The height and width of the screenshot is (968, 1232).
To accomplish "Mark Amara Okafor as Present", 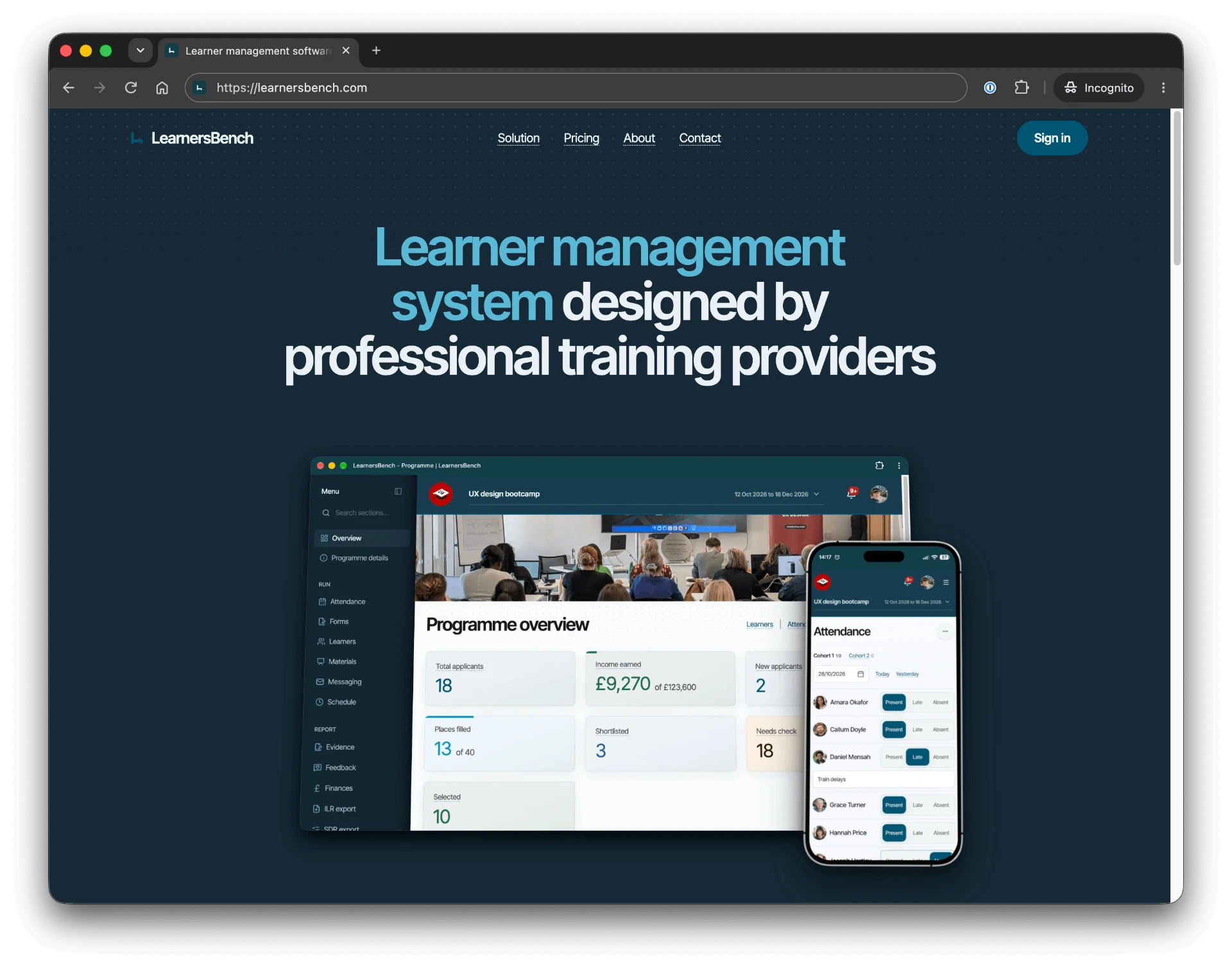I will coord(894,702).
